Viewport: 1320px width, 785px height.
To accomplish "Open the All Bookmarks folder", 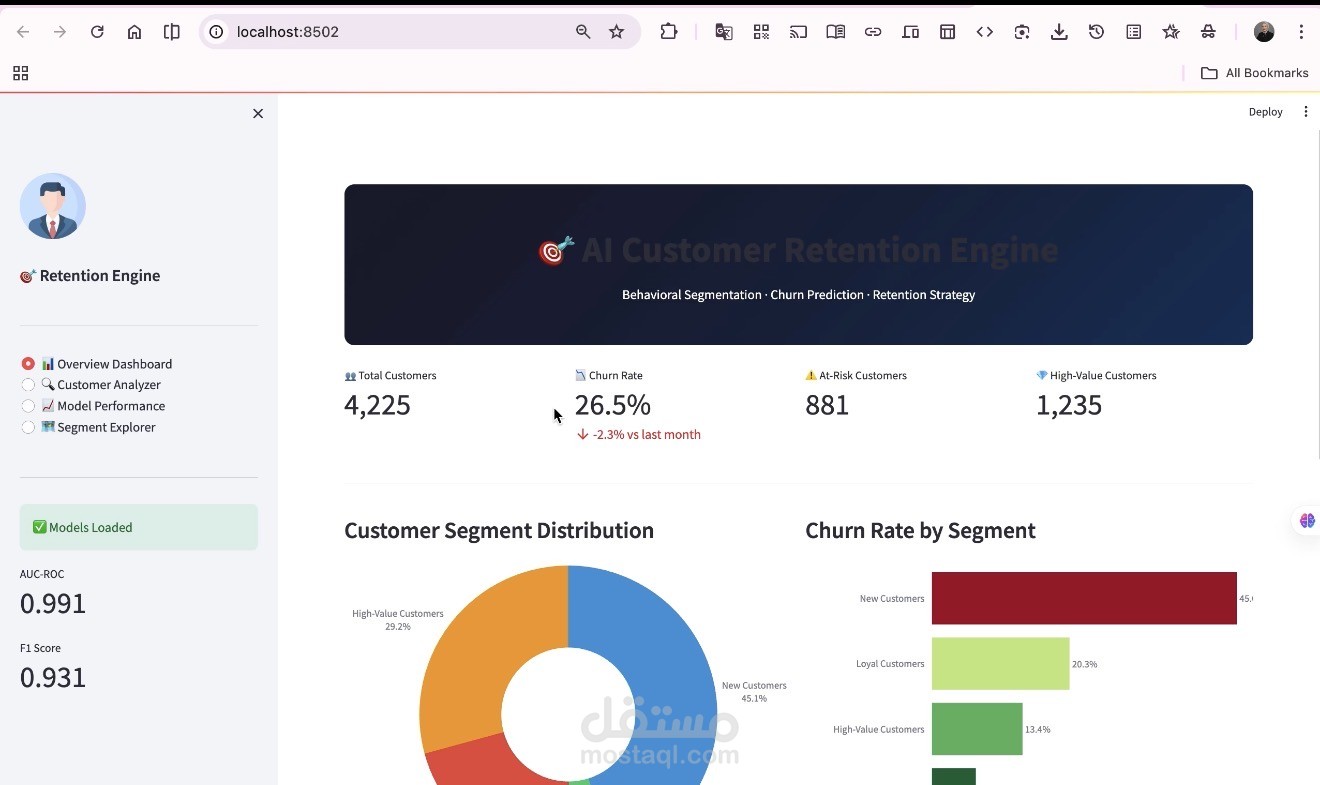I will click(1254, 73).
